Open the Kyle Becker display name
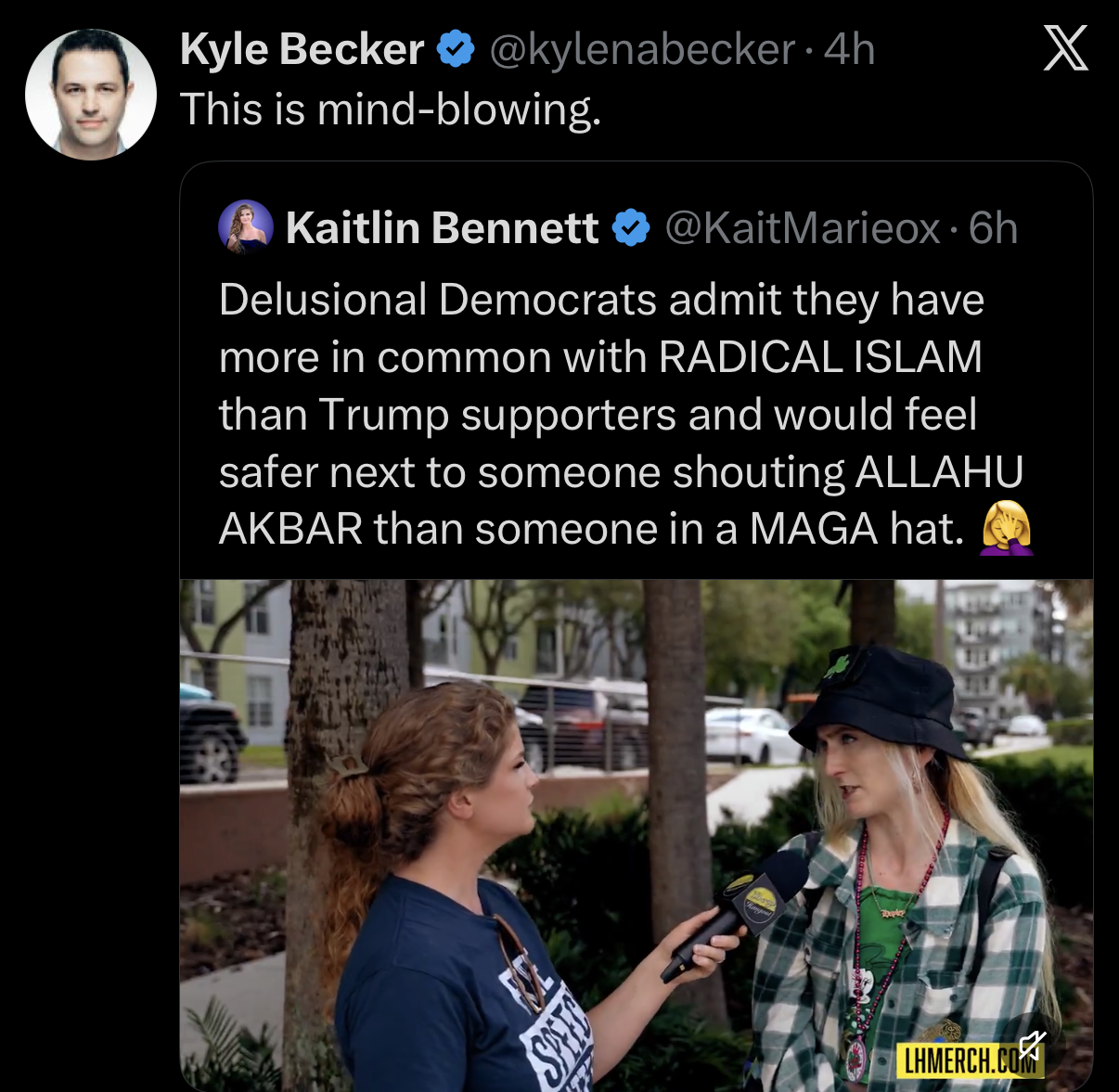This screenshot has height=1092, width=1119. (302, 49)
